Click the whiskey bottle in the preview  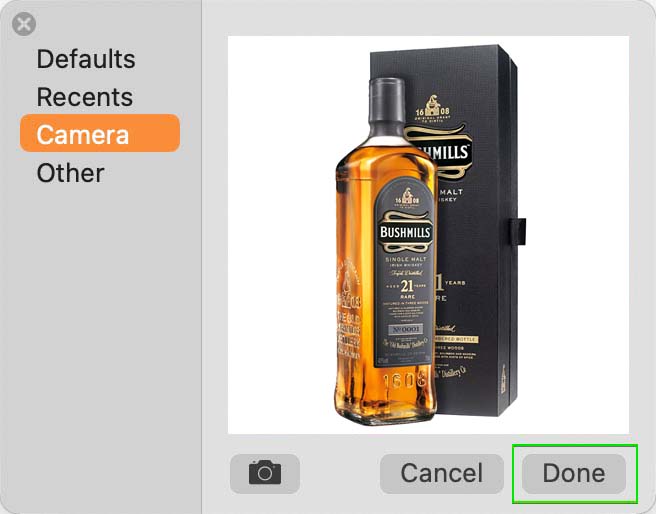387,251
